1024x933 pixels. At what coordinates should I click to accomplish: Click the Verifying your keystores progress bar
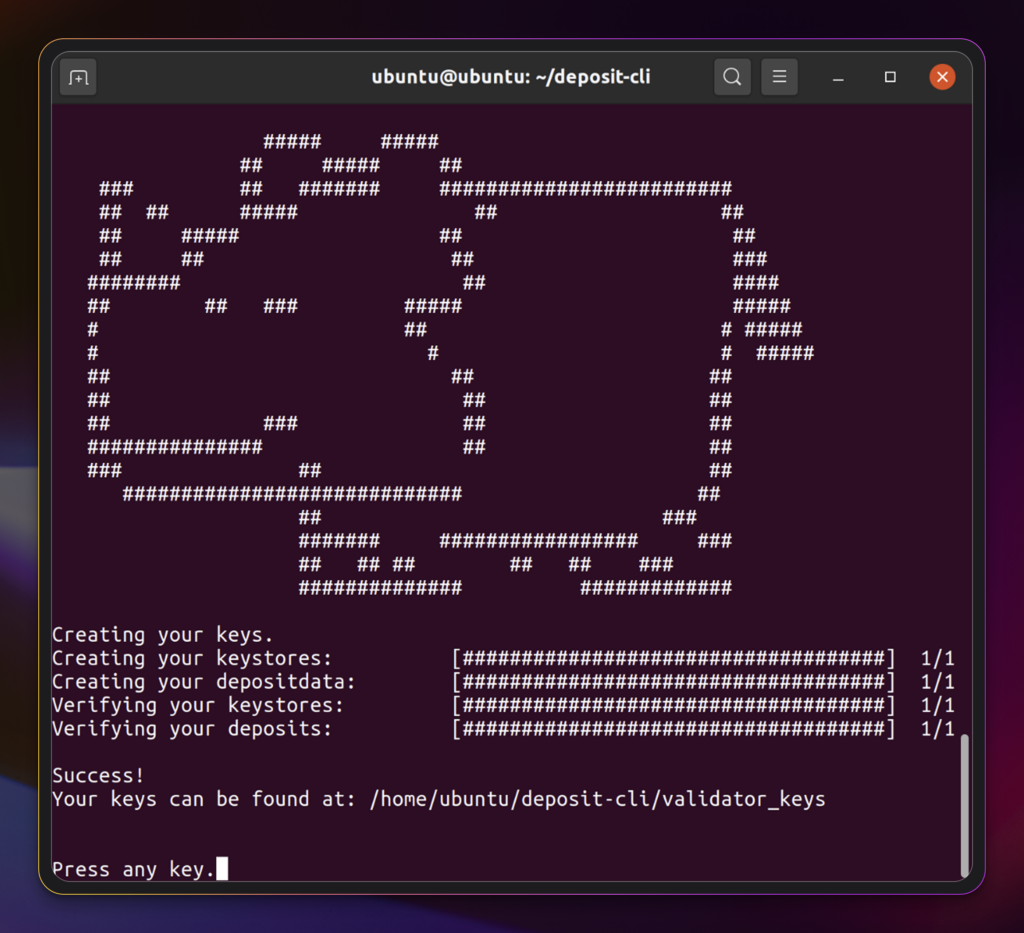click(x=673, y=705)
